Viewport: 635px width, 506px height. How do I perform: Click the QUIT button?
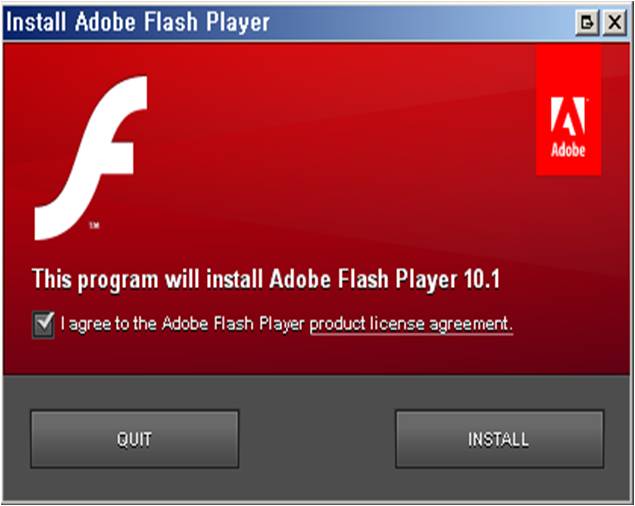click(134, 439)
